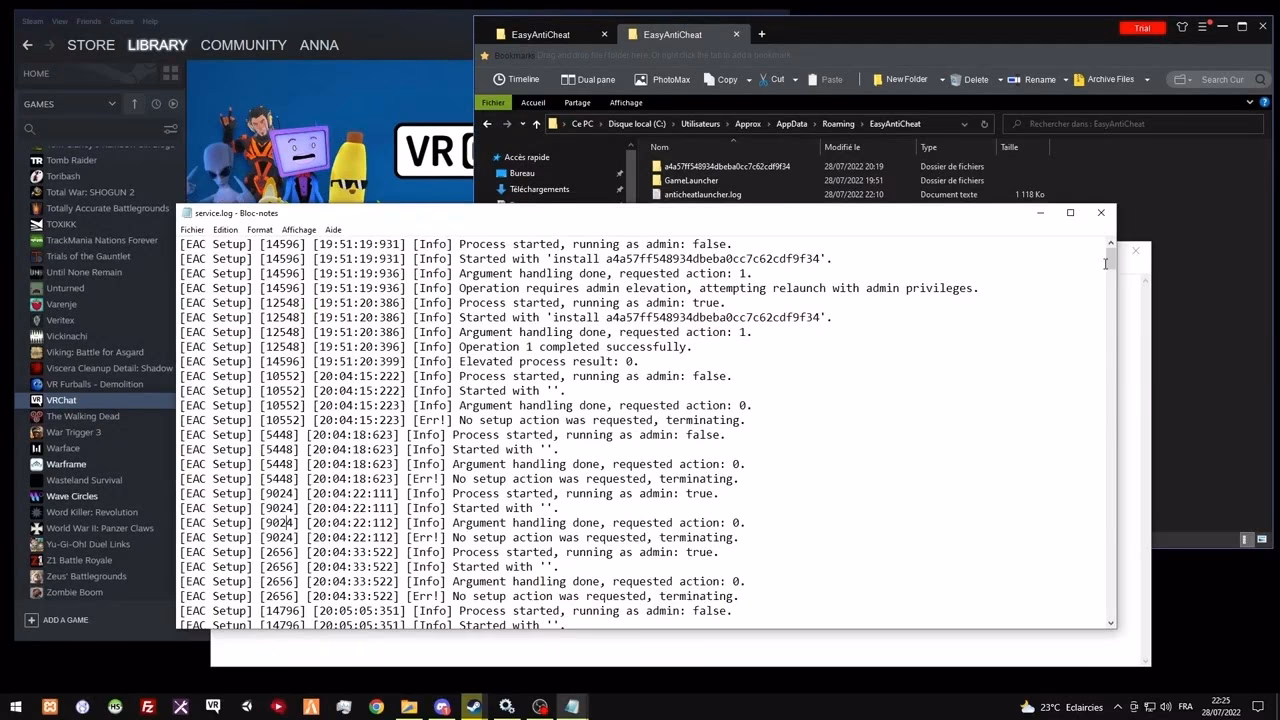The width and height of the screenshot is (1280, 720).
Task: Open FileZilla from the taskbar
Action: (x=147, y=706)
